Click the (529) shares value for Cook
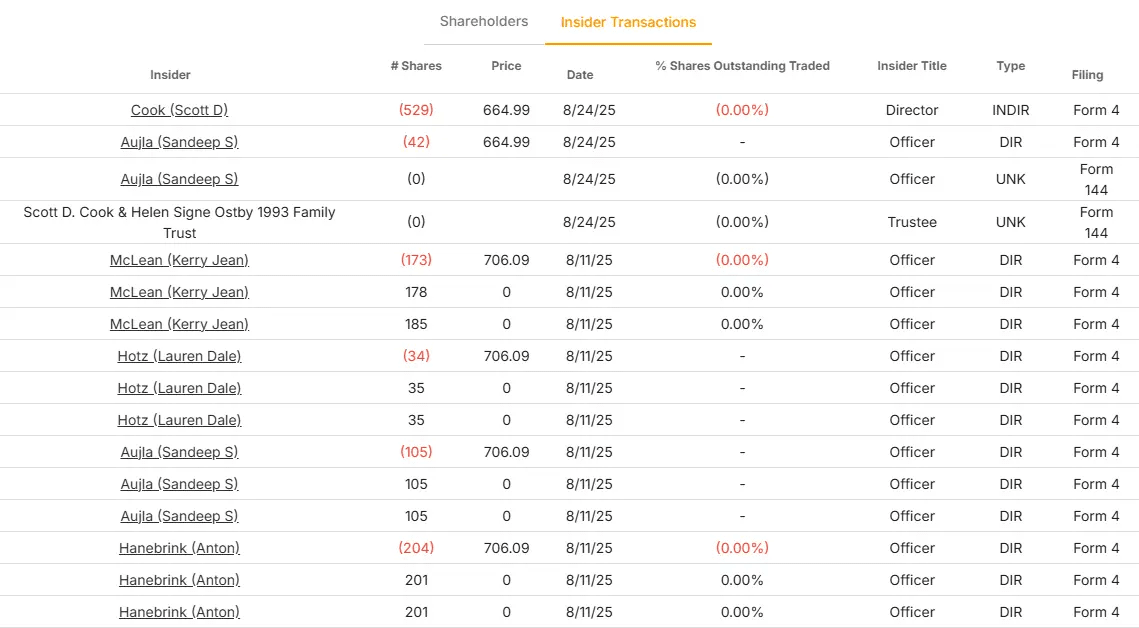The width and height of the screenshot is (1139, 628). click(x=416, y=110)
